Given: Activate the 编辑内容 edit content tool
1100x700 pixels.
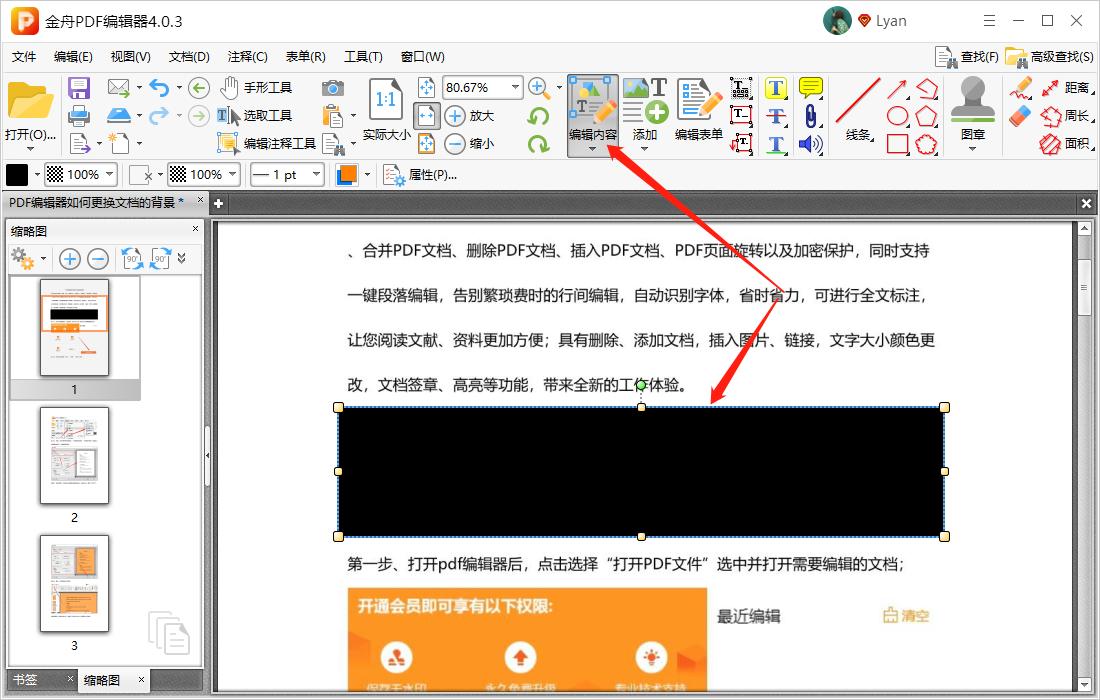Looking at the screenshot, I should click(x=590, y=113).
